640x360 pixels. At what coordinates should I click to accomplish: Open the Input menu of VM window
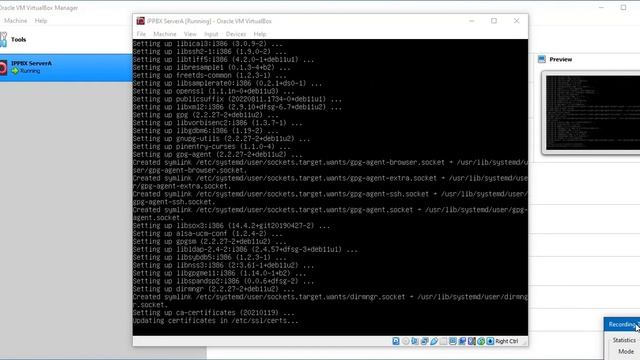coord(211,34)
